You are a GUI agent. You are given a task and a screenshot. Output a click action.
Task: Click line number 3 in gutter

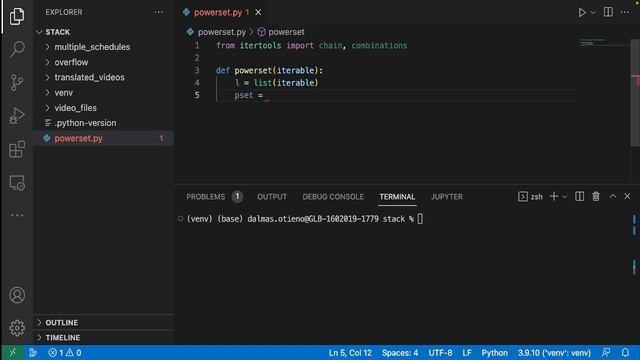[x=197, y=70]
